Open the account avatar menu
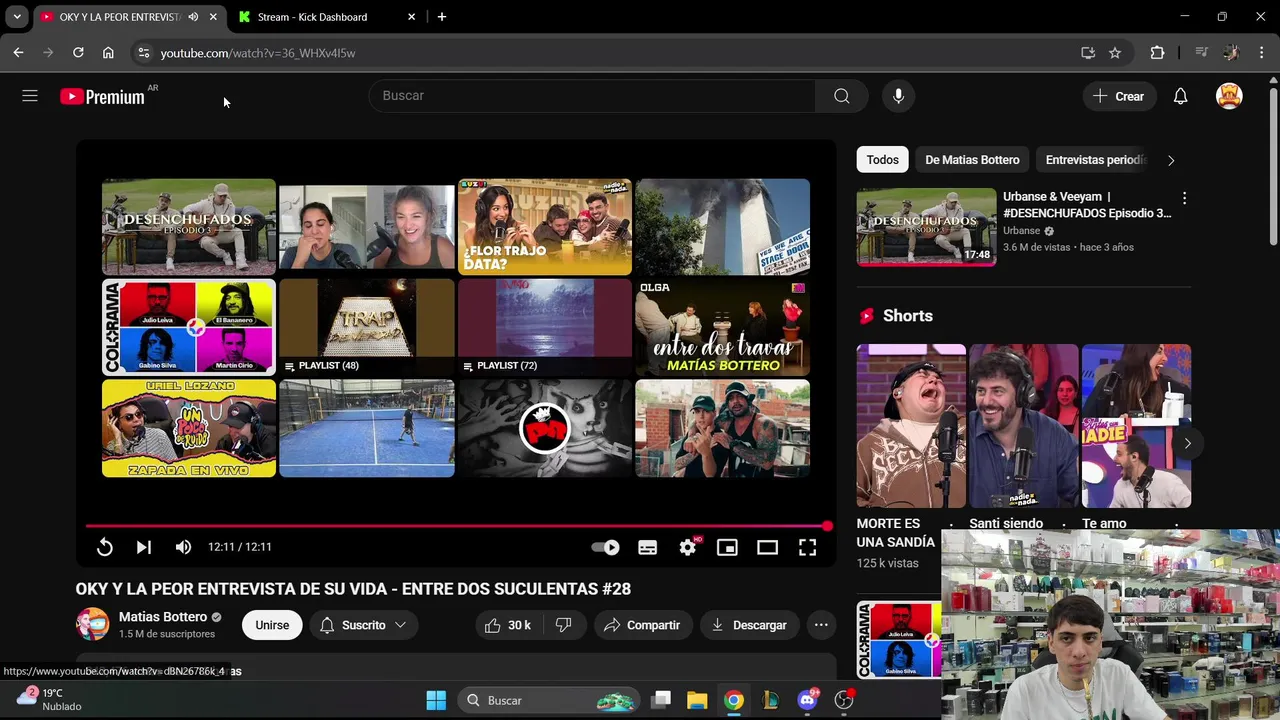Screen dimensions: 1280x720 (x=1229, y=96)
